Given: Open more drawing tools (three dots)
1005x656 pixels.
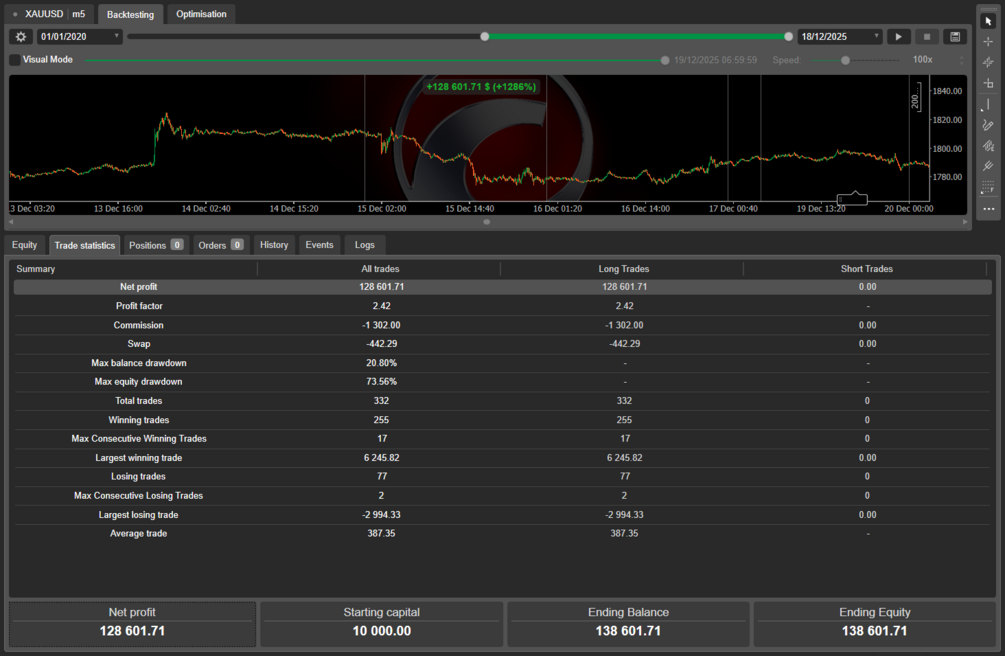Looking at the screenshot, I should [988, 209].
